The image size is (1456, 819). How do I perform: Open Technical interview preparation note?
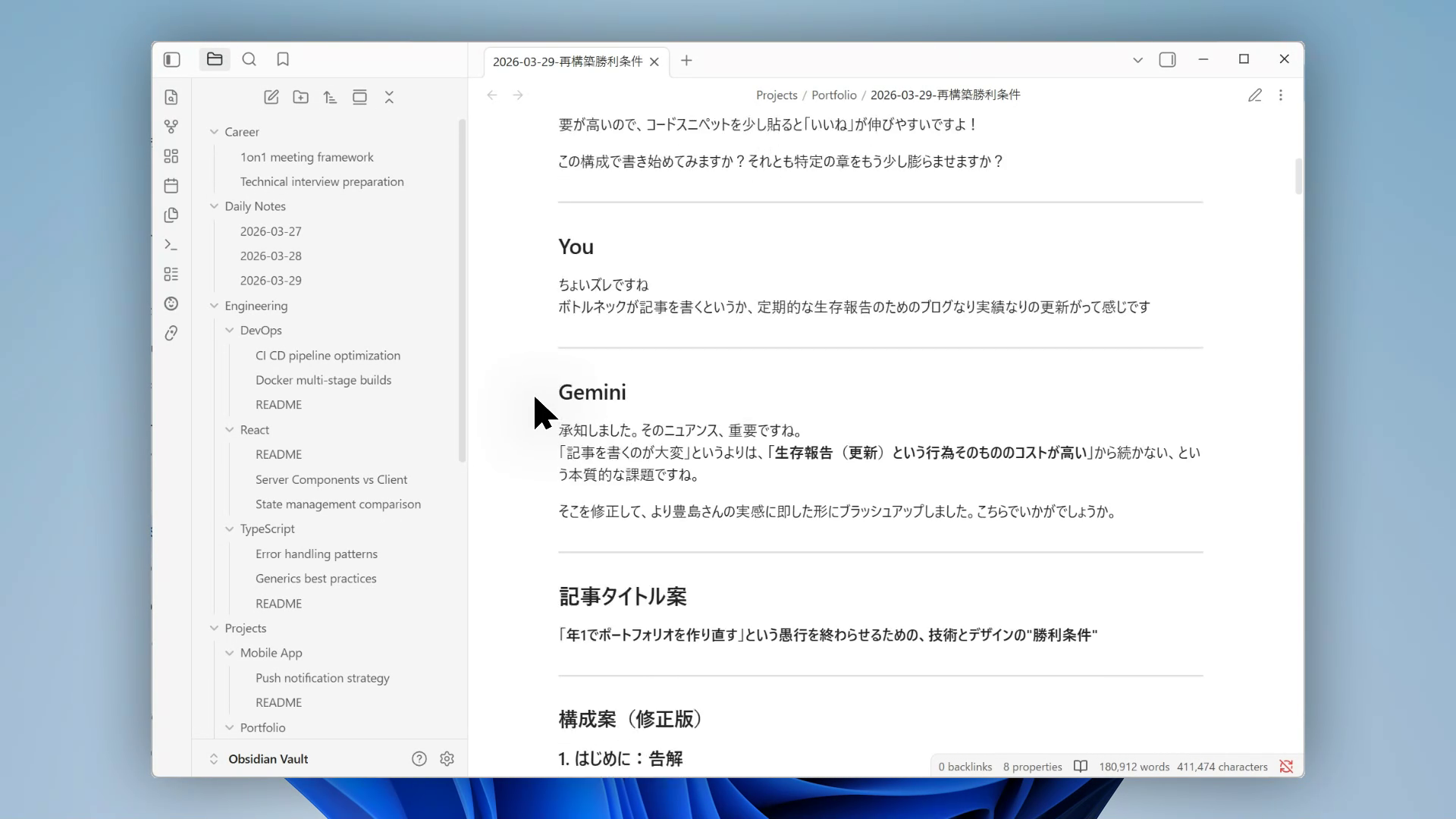pos(322,182)
